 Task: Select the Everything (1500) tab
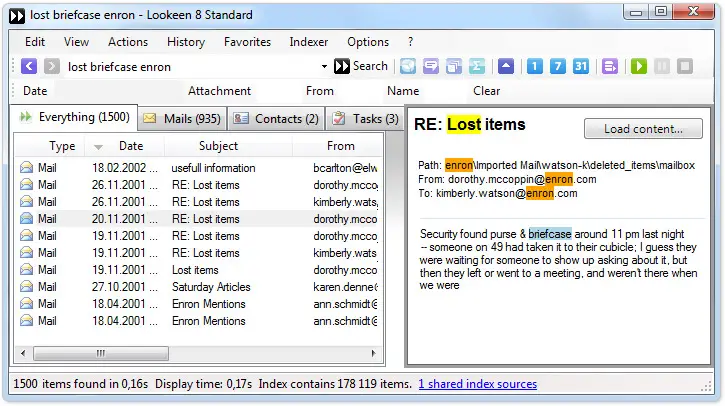[x=74, y=117]
